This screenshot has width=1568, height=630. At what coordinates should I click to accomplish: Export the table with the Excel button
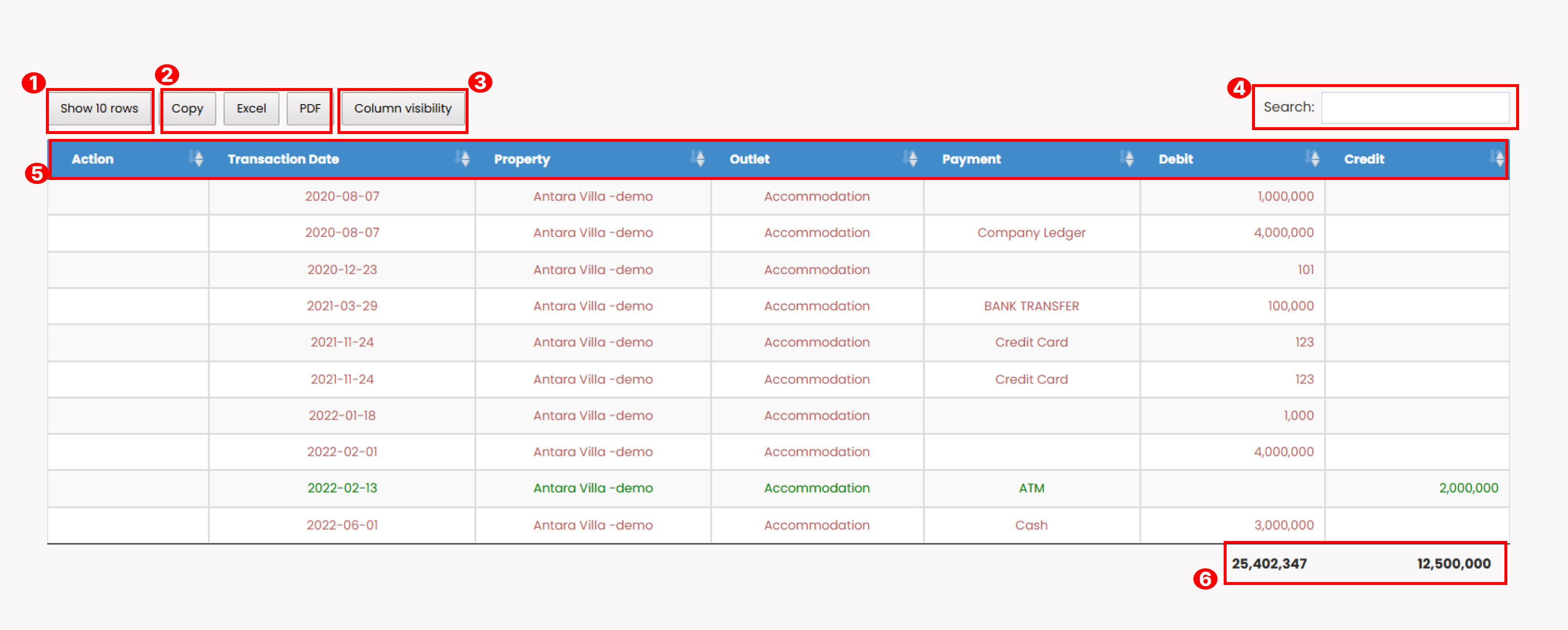tap(251, 109)
